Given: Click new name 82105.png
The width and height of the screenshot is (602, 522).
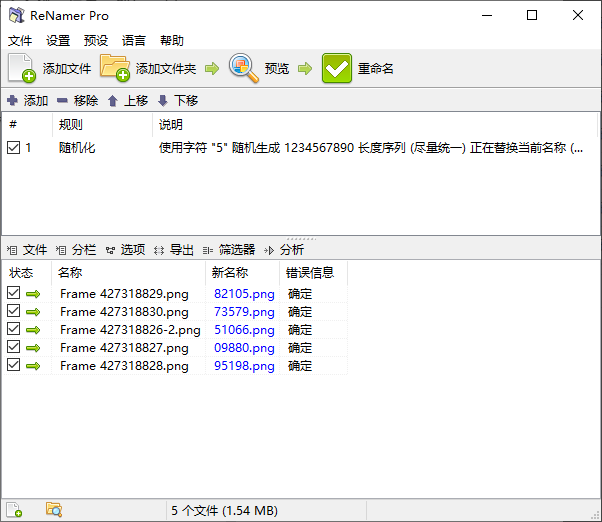Looking at the screenshot, I should [244, 294].
